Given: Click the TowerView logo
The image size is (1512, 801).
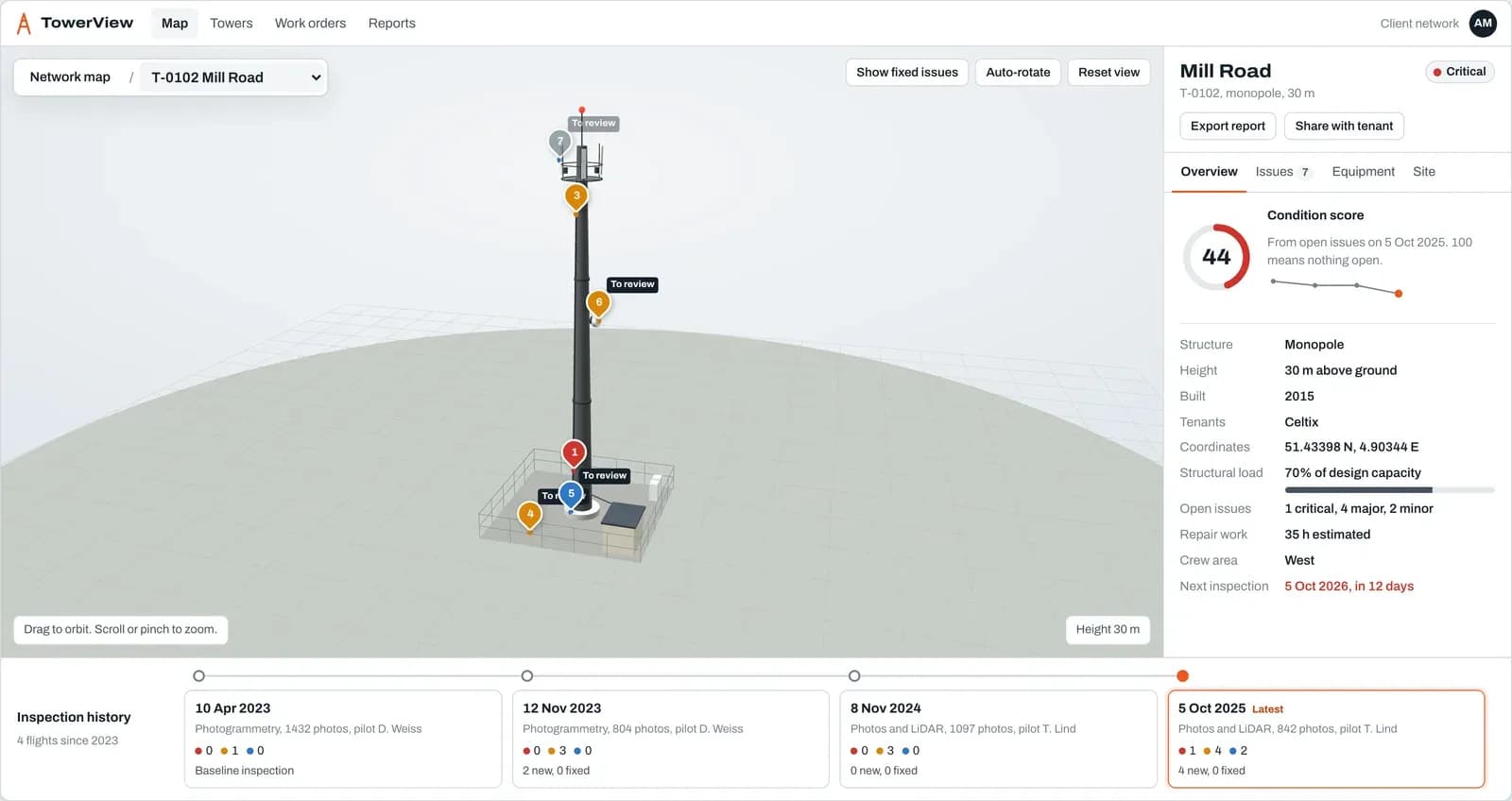Looking at the screenshot, I should click(x=75, y=23).
